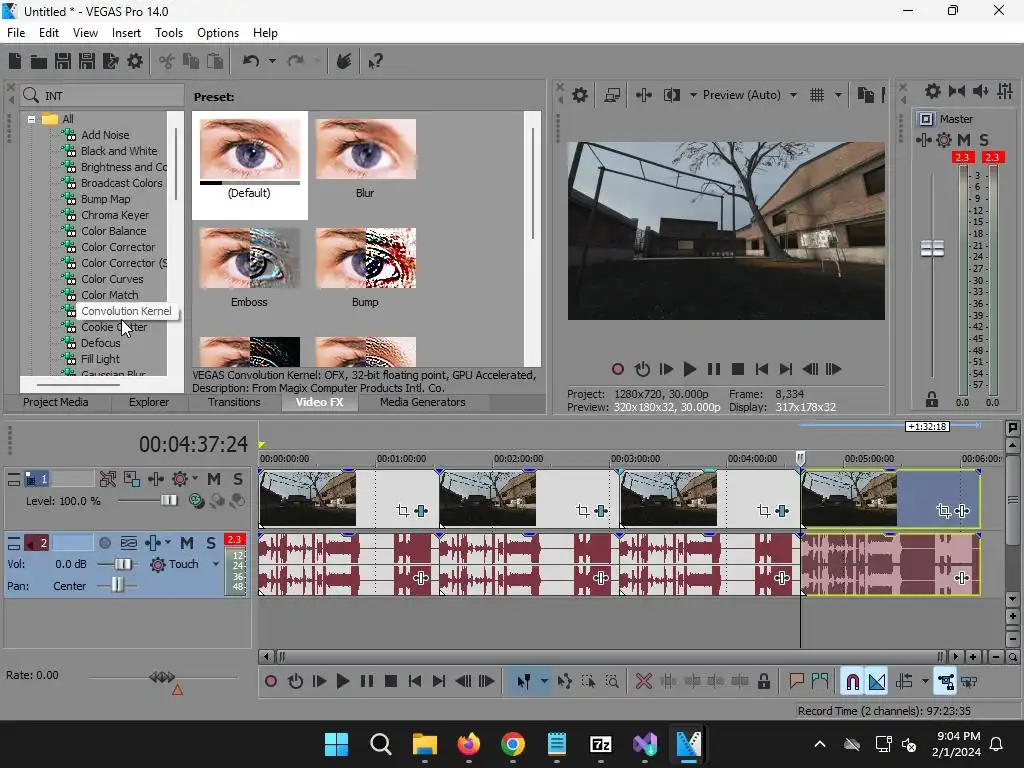The image size is (1024, 768).
Task: Mute video track 1
Action: click(214, 479)
